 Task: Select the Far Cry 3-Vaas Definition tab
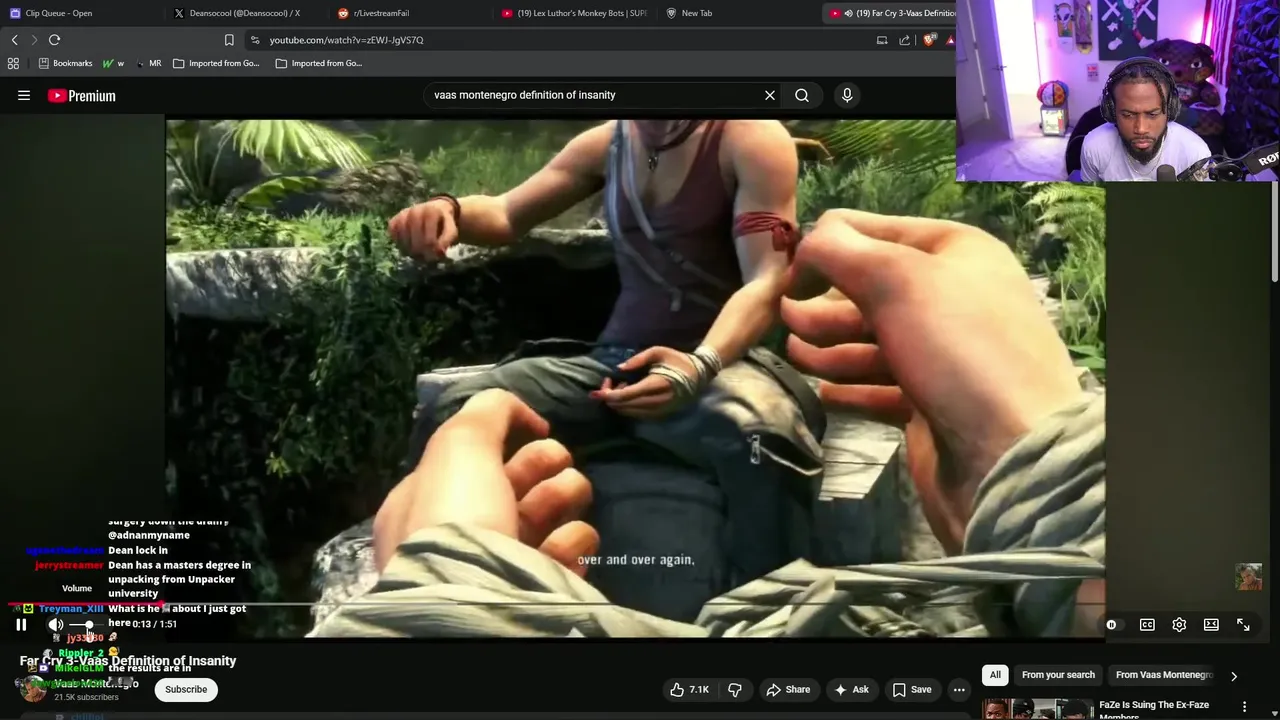pyautogui.click(x=892, y=13)
